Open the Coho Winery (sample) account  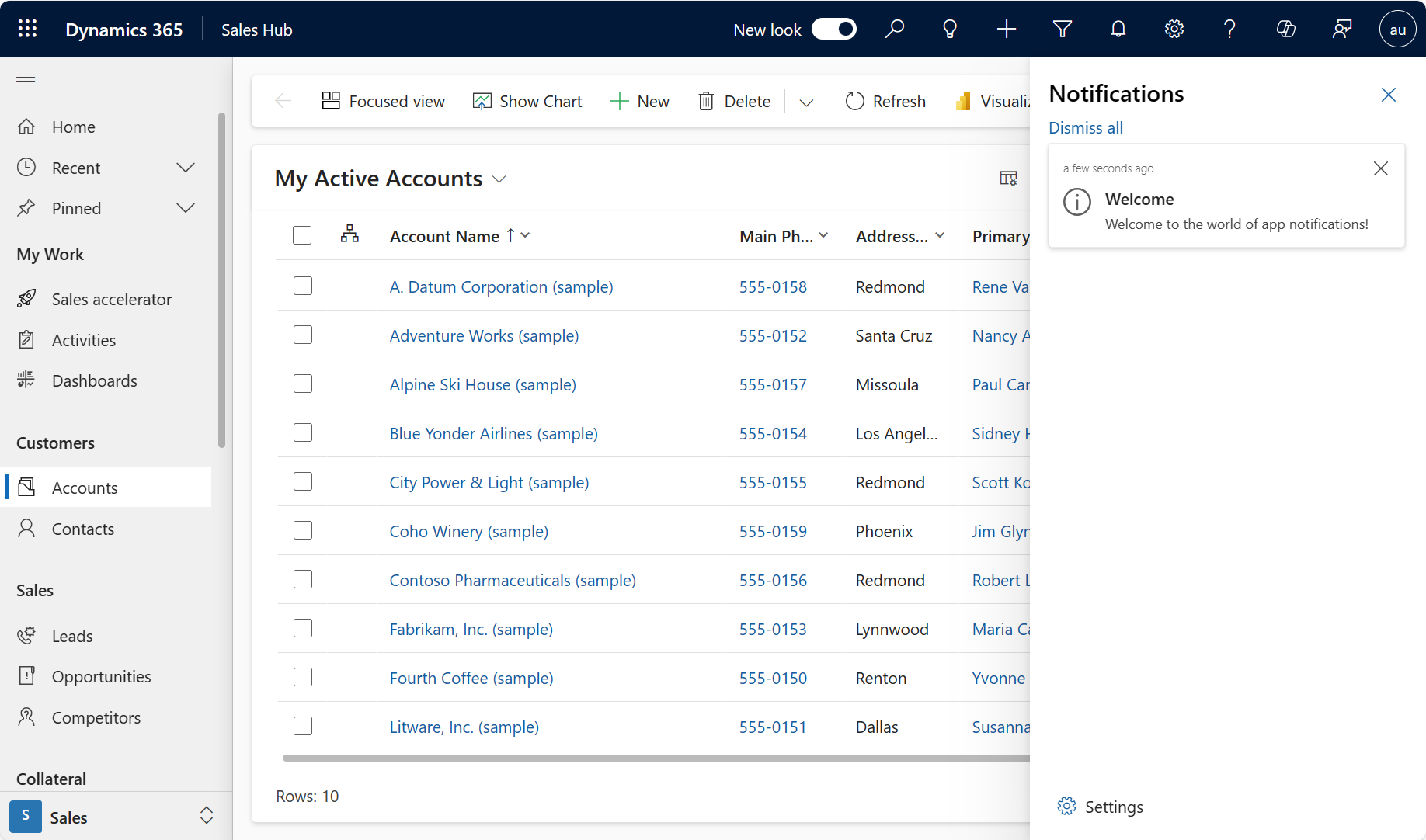[x=468, y=531]
